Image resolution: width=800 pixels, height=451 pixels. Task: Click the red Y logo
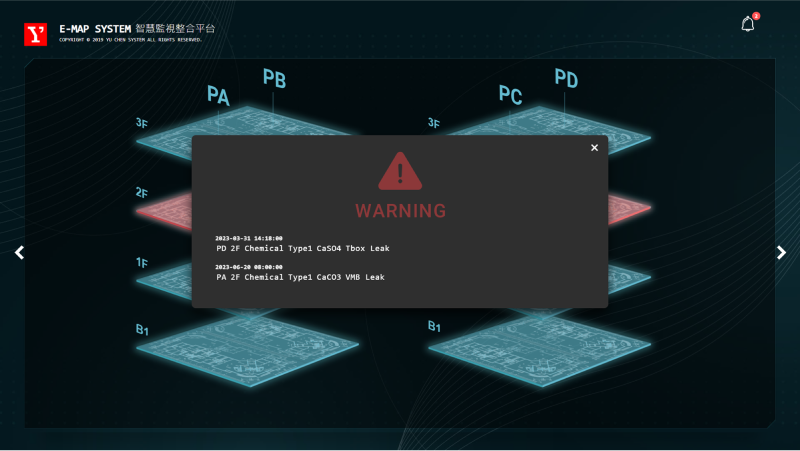tap(36, 34)
